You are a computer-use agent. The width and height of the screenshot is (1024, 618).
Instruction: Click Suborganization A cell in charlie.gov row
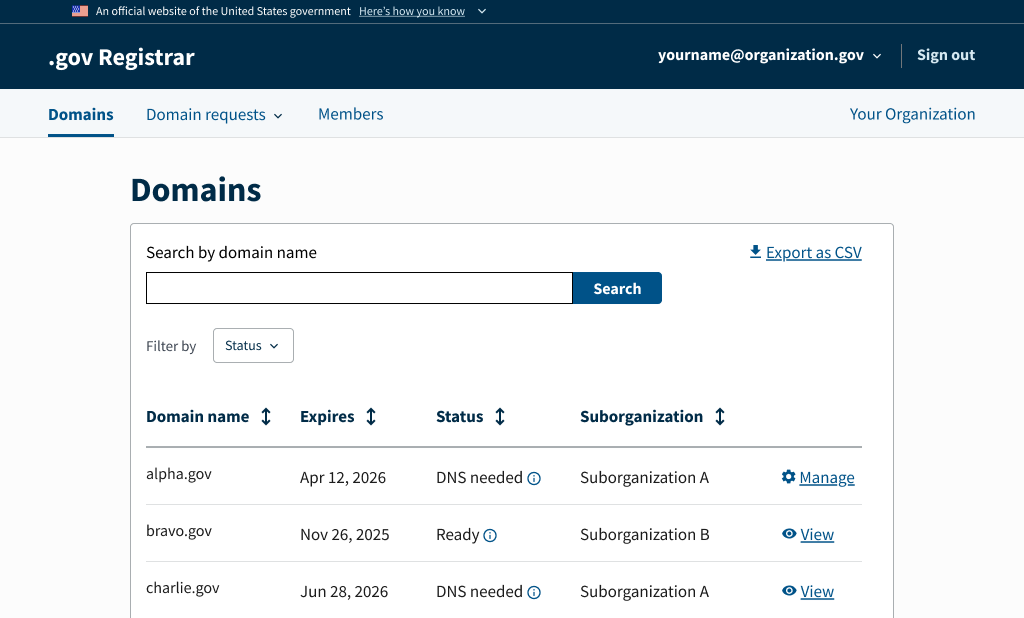(645, 592)
